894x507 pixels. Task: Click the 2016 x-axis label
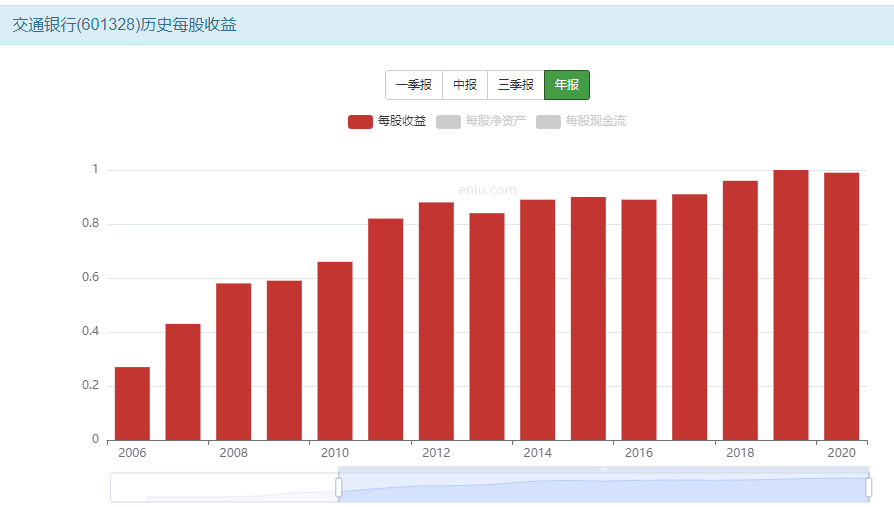639,453
